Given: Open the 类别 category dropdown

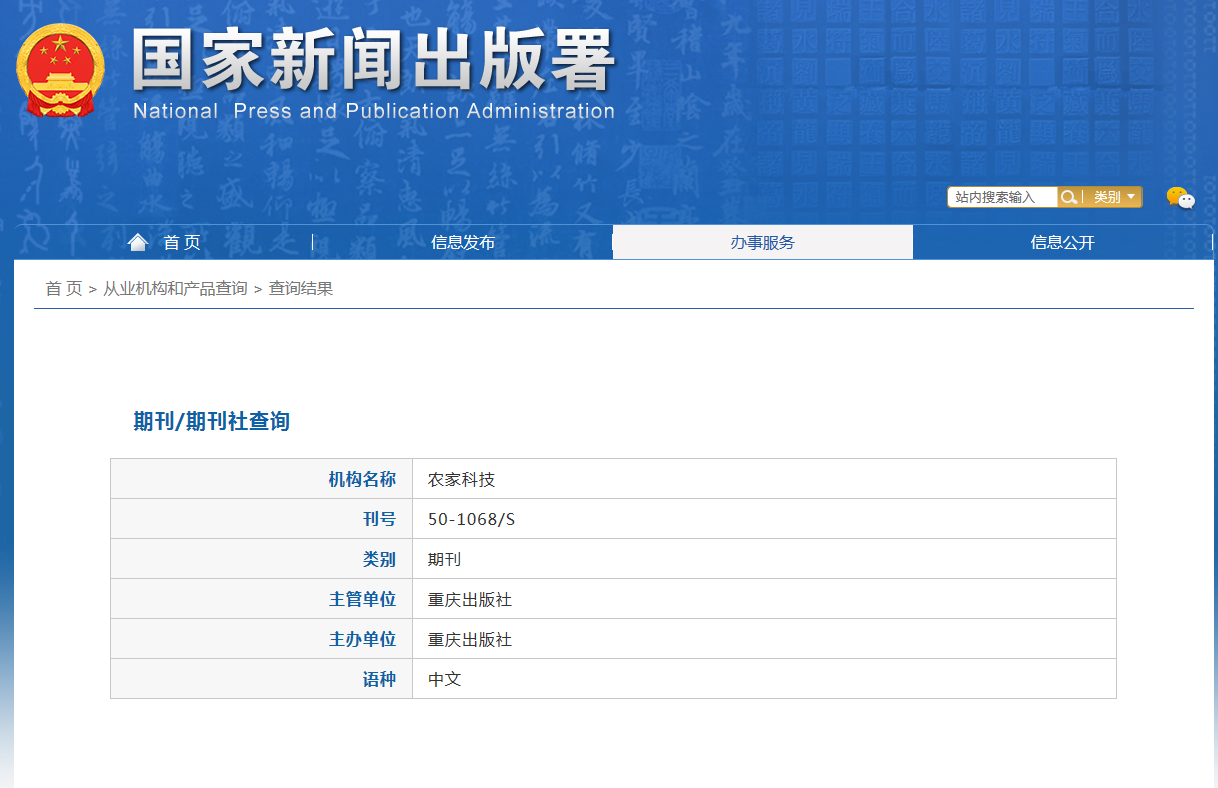Looking at the screenshot, I should [x=1107, y=197].
